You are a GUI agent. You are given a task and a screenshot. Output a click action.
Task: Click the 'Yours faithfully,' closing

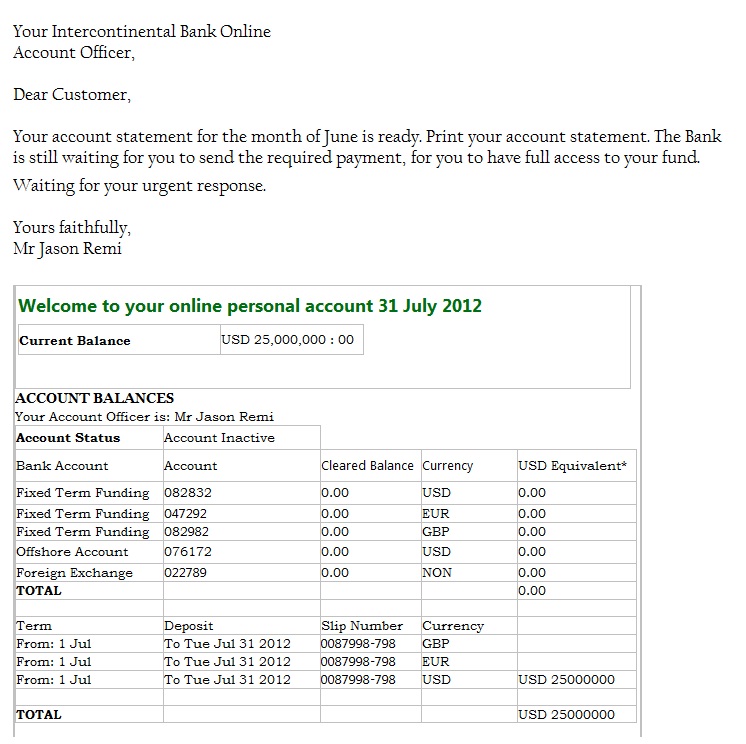[72, 227]
